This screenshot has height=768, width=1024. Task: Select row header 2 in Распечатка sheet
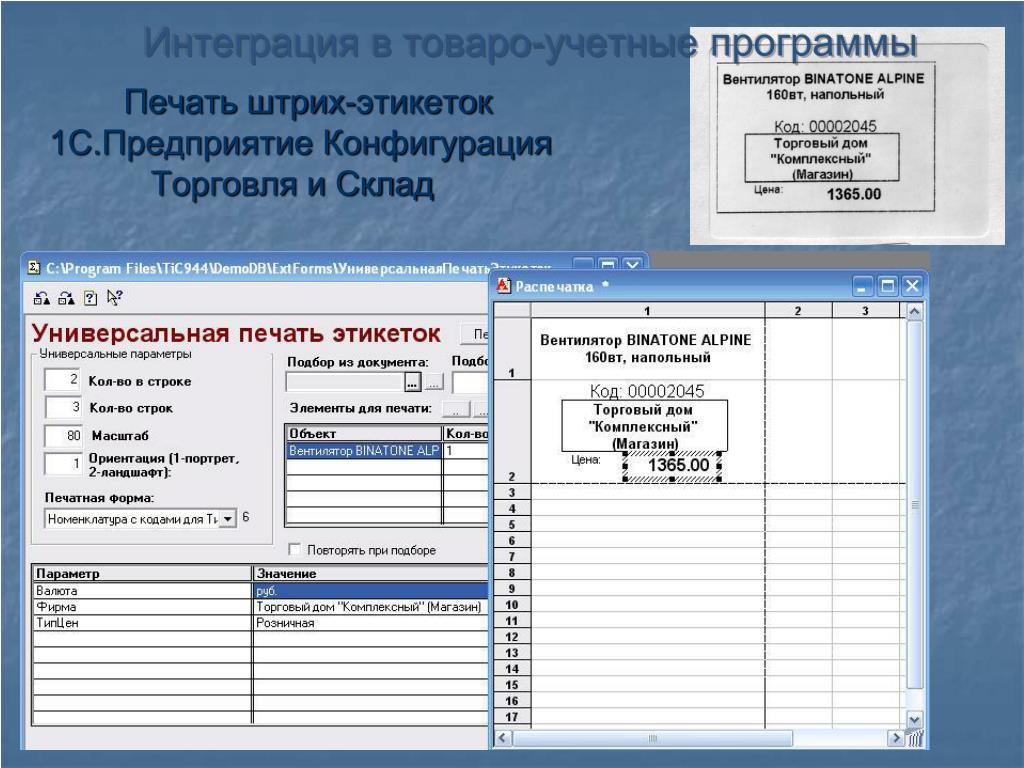[x=511, y=432]
